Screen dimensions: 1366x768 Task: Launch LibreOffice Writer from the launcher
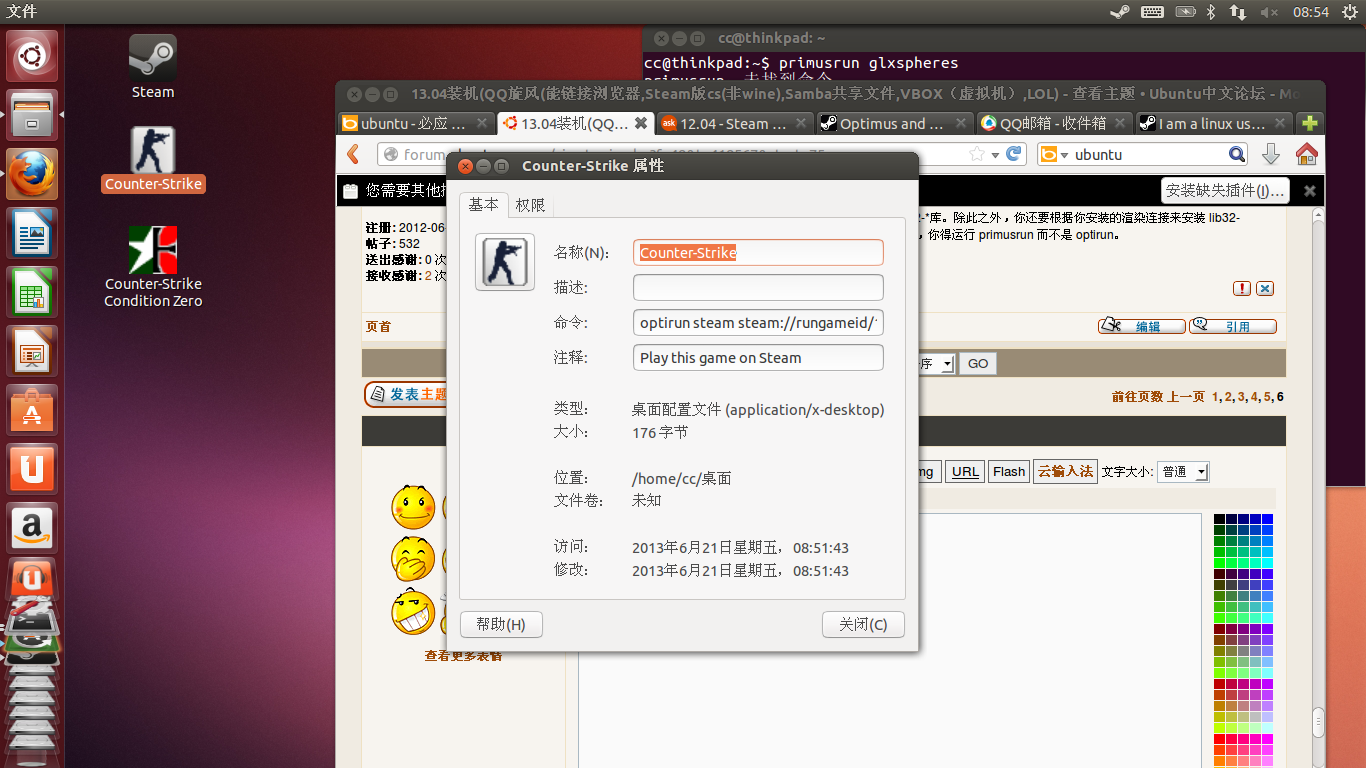click(x=33, y=233)
